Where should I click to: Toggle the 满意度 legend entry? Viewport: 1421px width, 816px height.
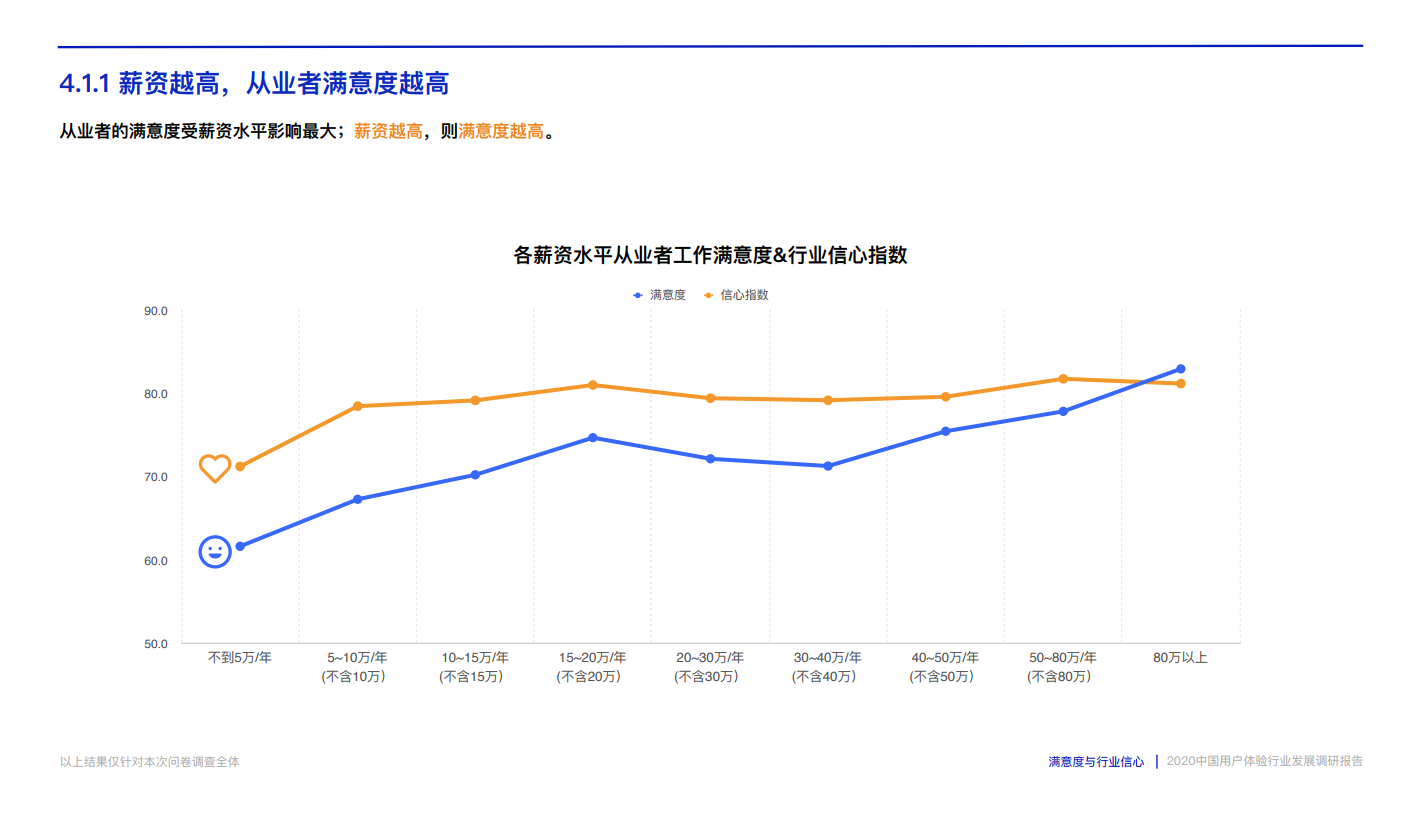[x=659, y=295]
